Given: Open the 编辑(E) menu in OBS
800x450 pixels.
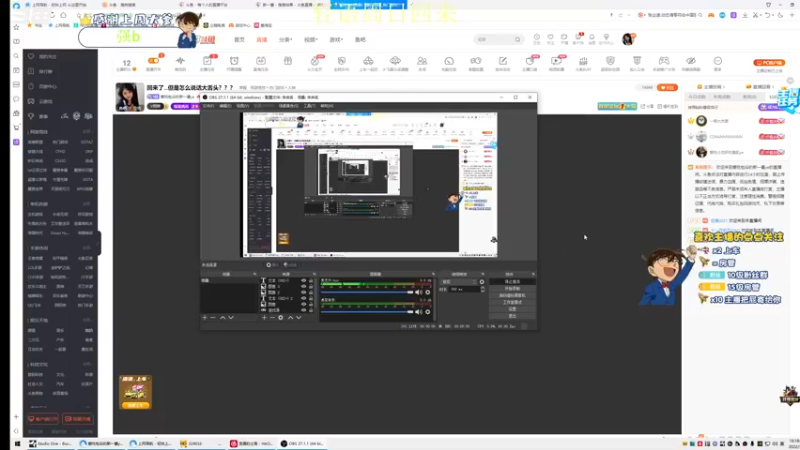Looking at the screenshot, I should click(225, 106).
